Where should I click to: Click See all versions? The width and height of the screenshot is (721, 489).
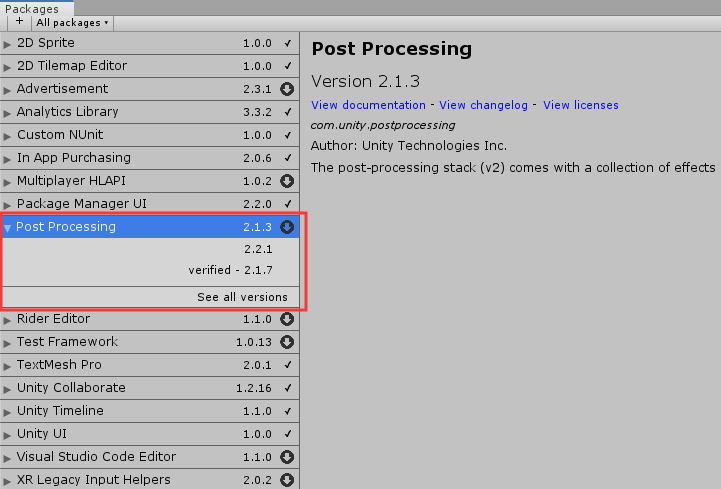[x=242, y=297]
